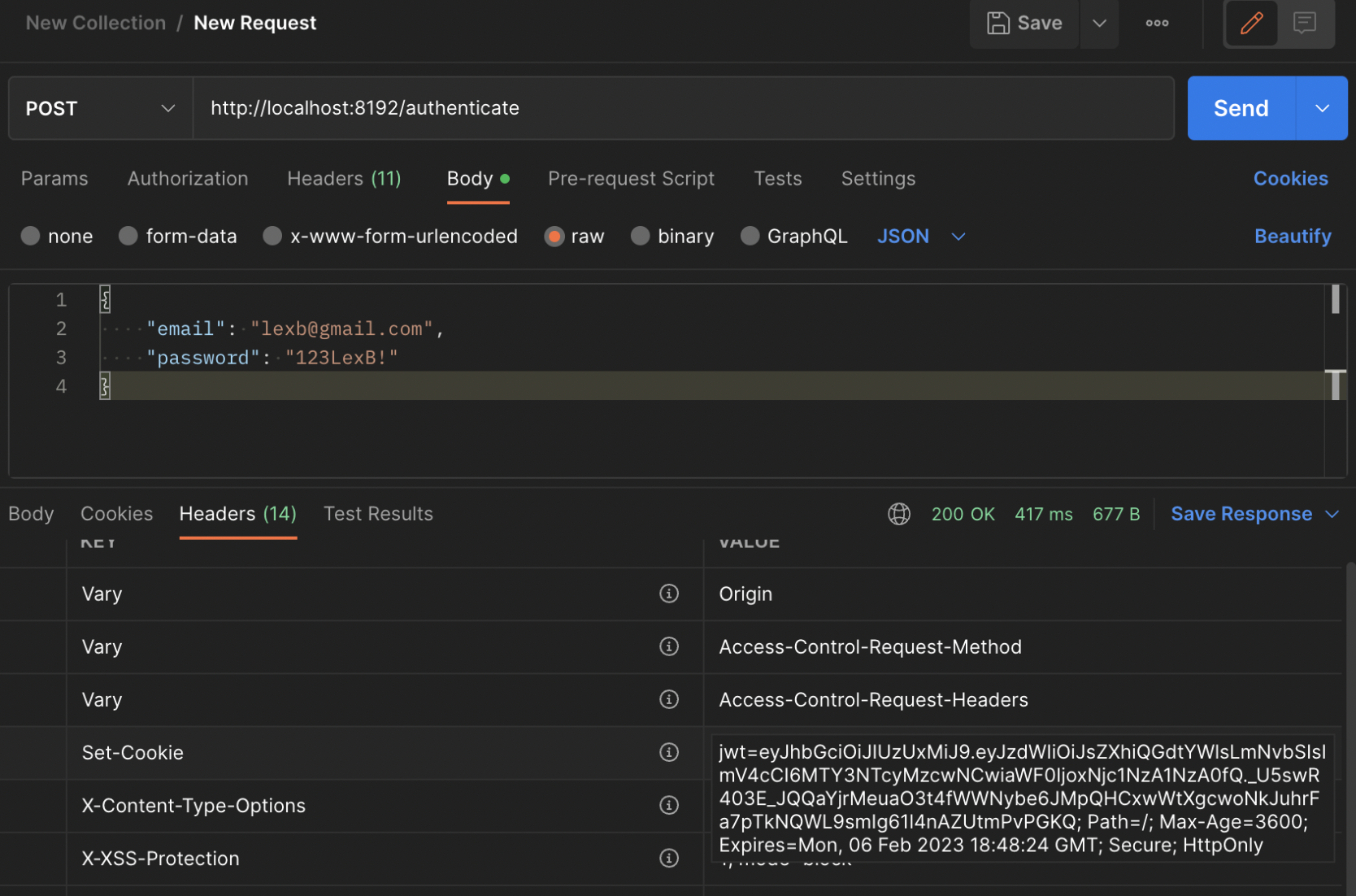
Task: Select the raw body type
Action: [x=554, y=236]
